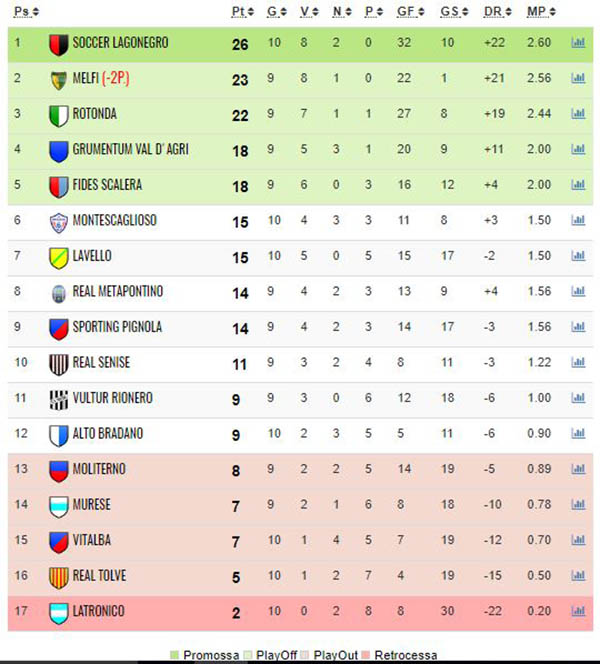
Task: Open stats chart icon for Soccer Lagonegro
Action: click(x=578, y=42)
